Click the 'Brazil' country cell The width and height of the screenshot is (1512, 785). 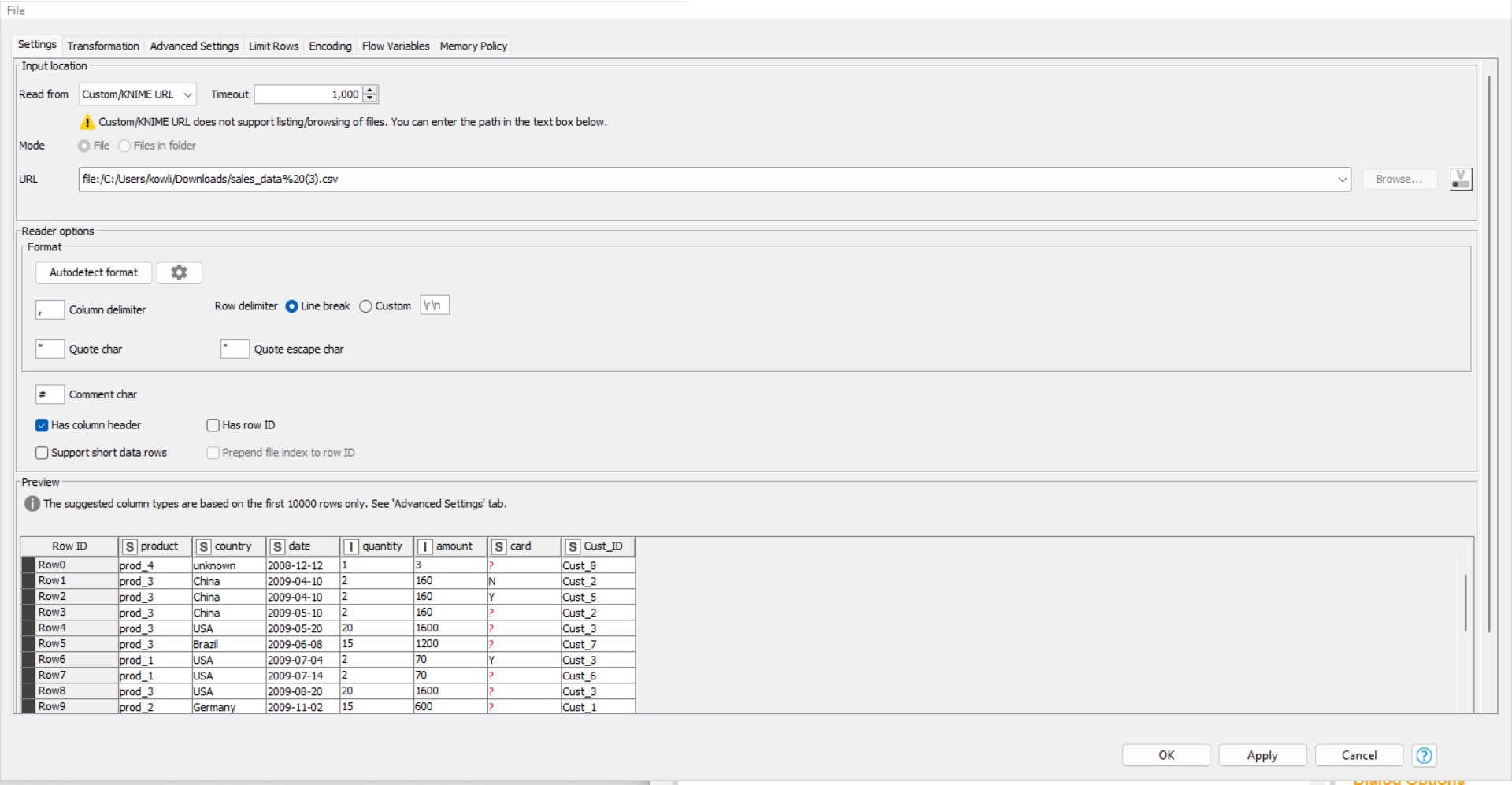pyautogui.click(x=228, y=644)
